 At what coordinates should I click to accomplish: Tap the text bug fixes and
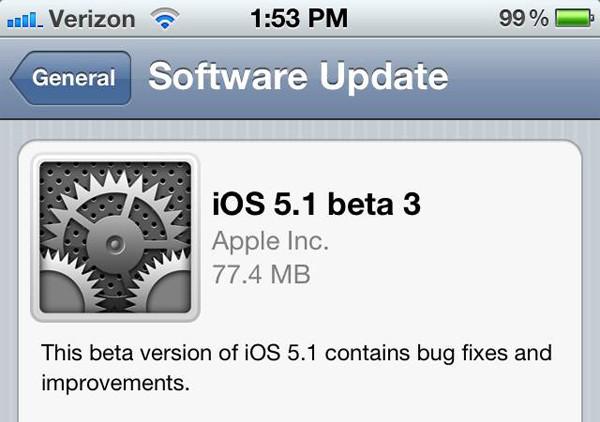pos(484,353)
